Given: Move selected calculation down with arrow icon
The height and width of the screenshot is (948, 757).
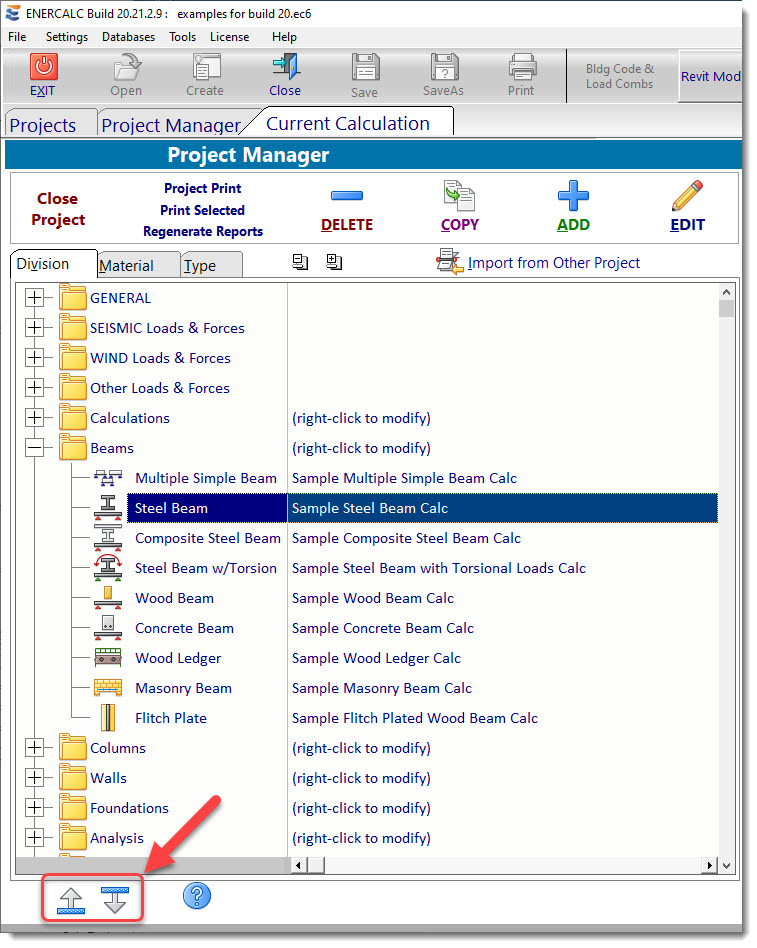Looking at the screenshot, I should [115, 900].
